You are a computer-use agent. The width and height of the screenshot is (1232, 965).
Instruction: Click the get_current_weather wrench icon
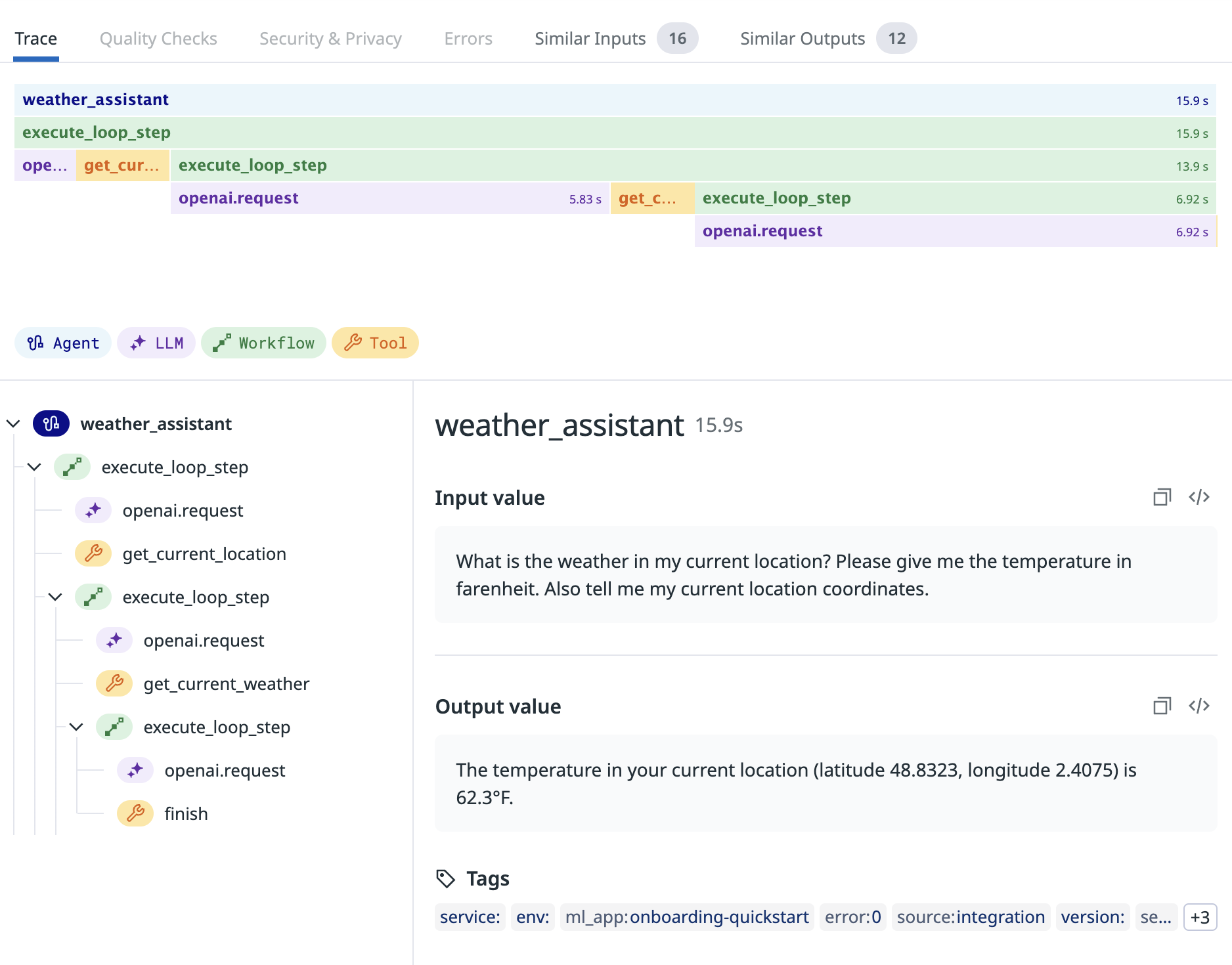point(114,684)
